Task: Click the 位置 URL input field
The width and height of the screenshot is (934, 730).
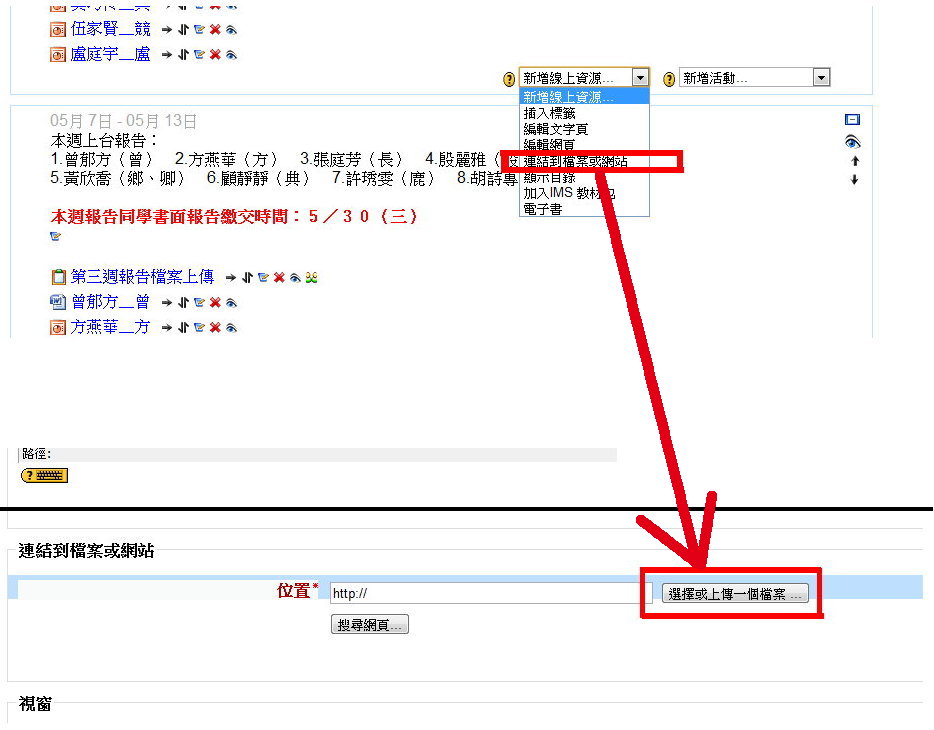Action: click(x=489, y=593)
